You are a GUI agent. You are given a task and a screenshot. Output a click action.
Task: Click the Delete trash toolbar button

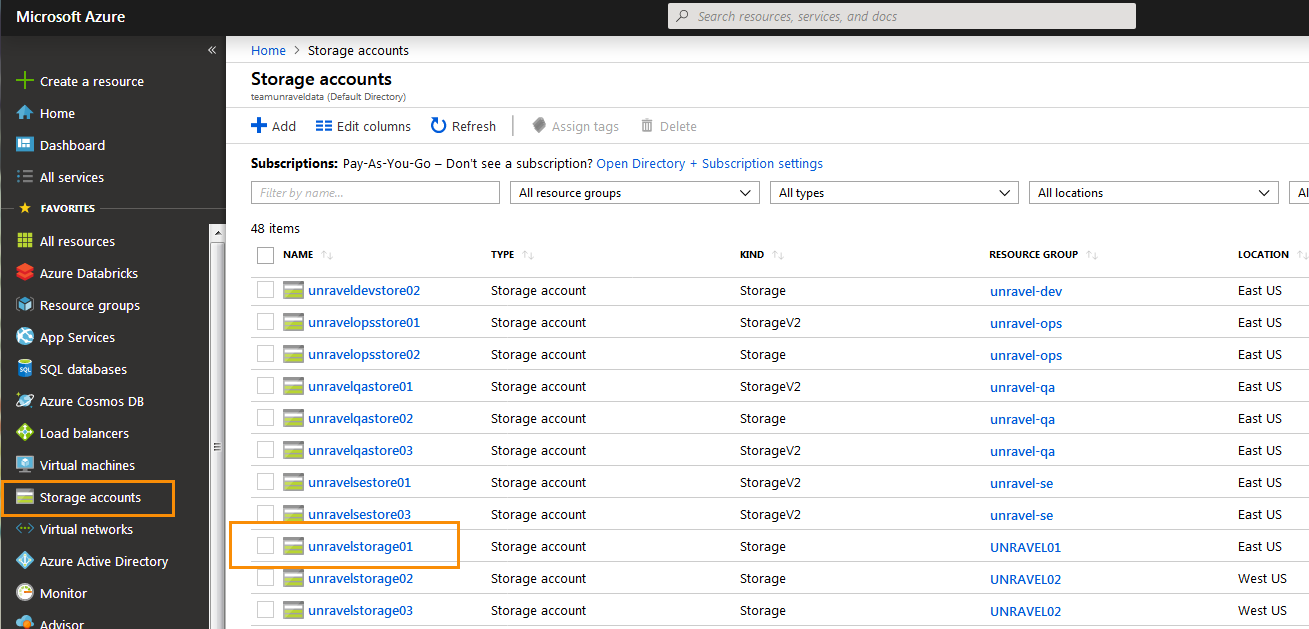coord(669,126)
